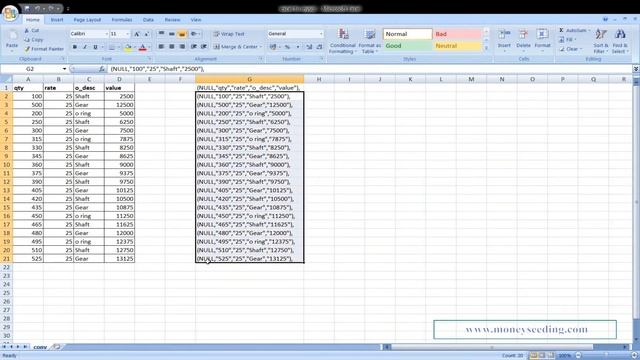Toggle Wrap Text
Viewport: 640px width, 360px height.
click(229, 34)
